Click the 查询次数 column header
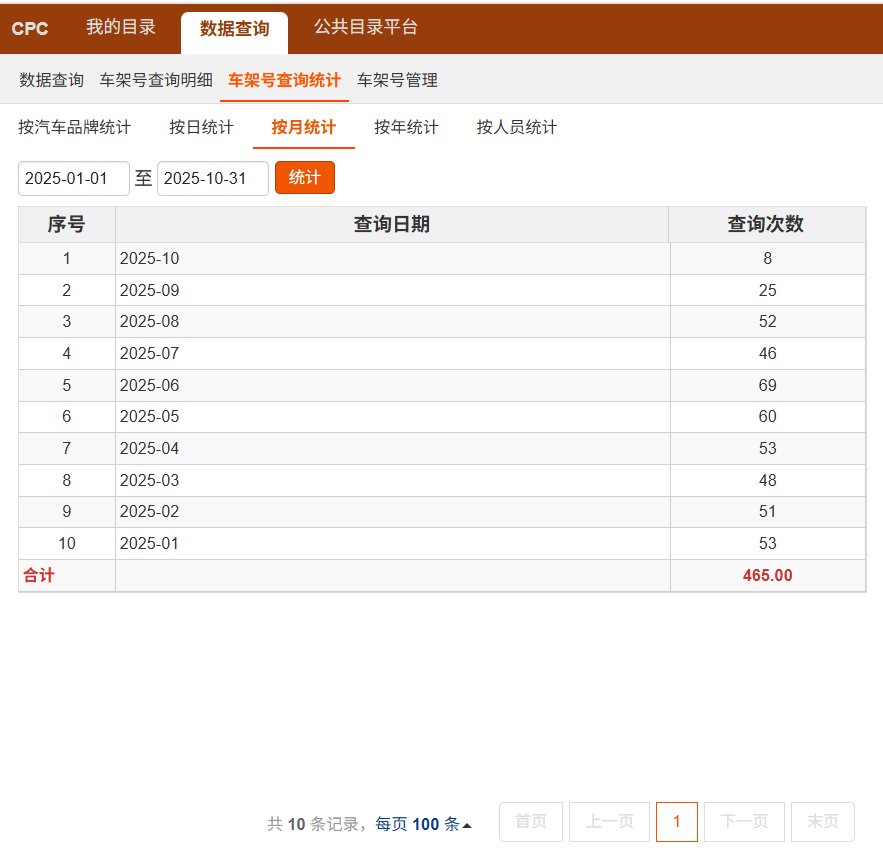 (x=765, y=225)
